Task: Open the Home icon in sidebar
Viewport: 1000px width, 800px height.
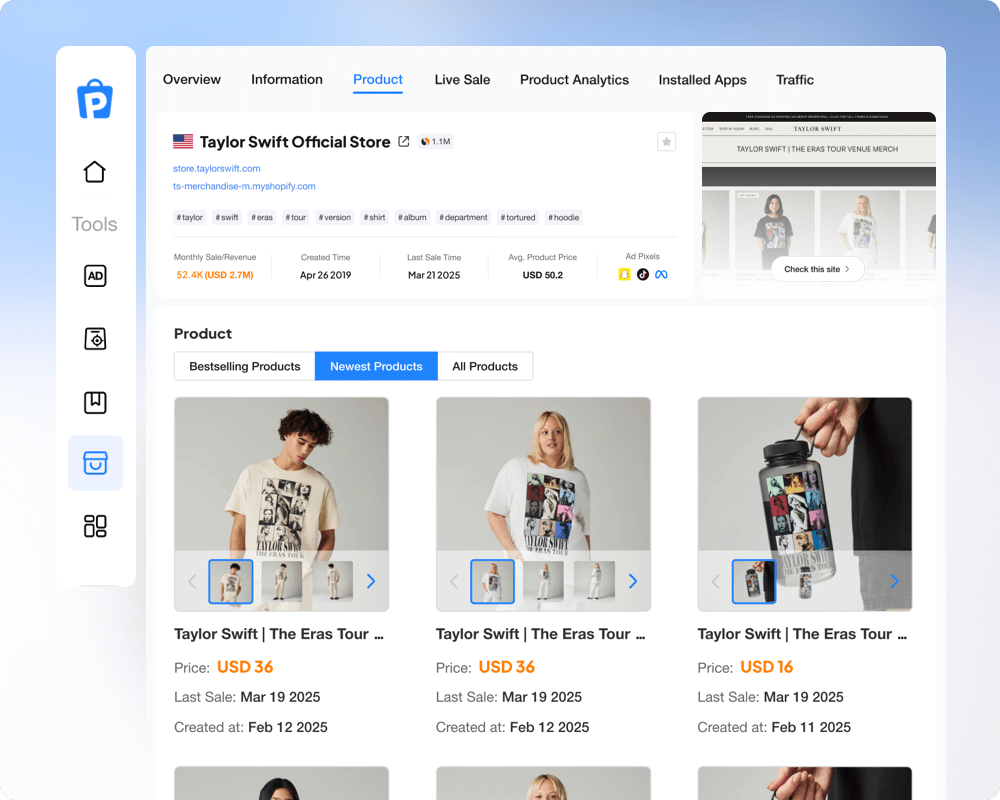Action: point(94,172)
